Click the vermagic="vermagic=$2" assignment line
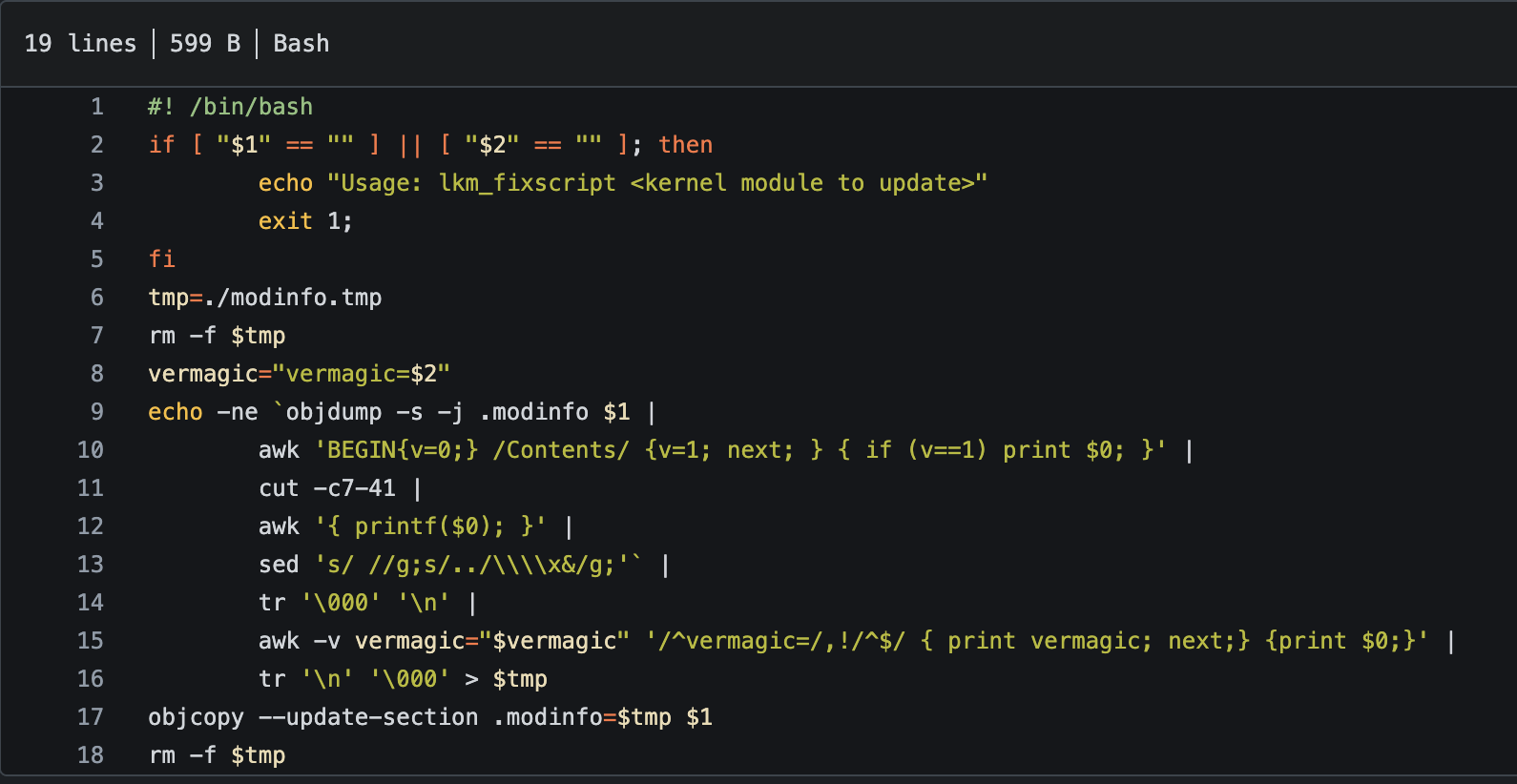Image resolution: width=1517 pixels, height=784 pixels. click(299, 374)
